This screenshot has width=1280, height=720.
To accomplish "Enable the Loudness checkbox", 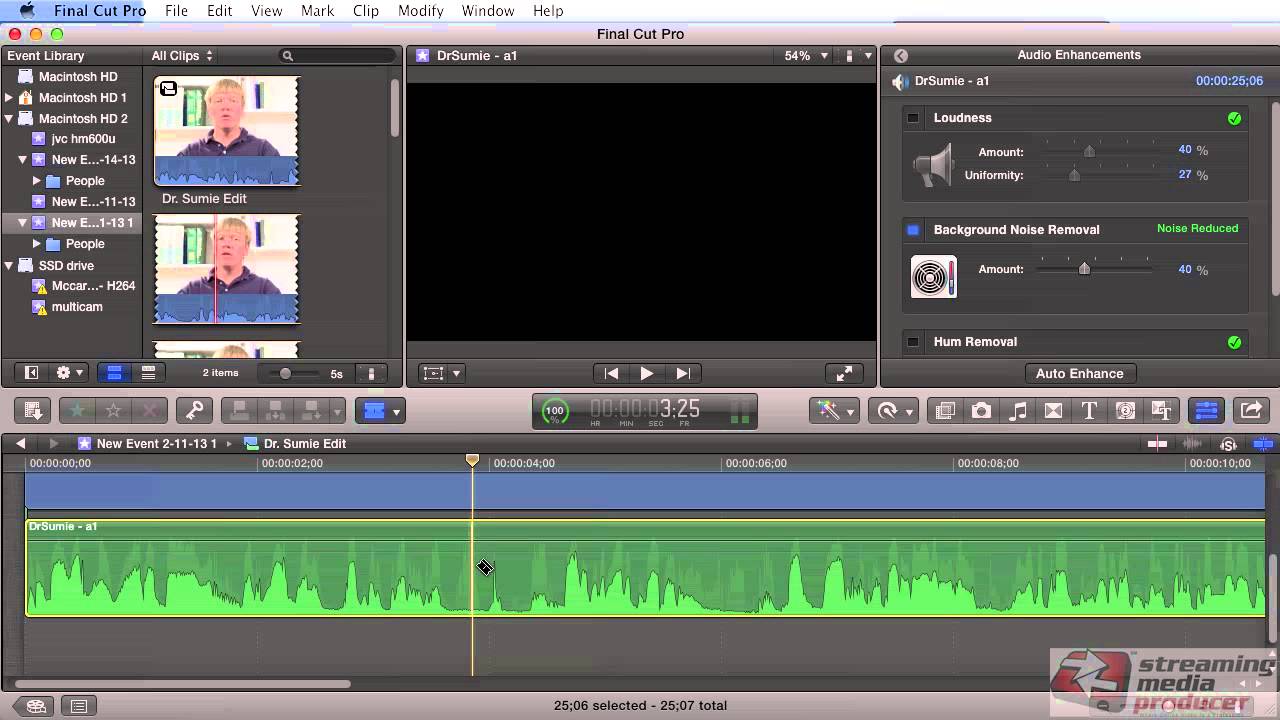I will [913, 118].
